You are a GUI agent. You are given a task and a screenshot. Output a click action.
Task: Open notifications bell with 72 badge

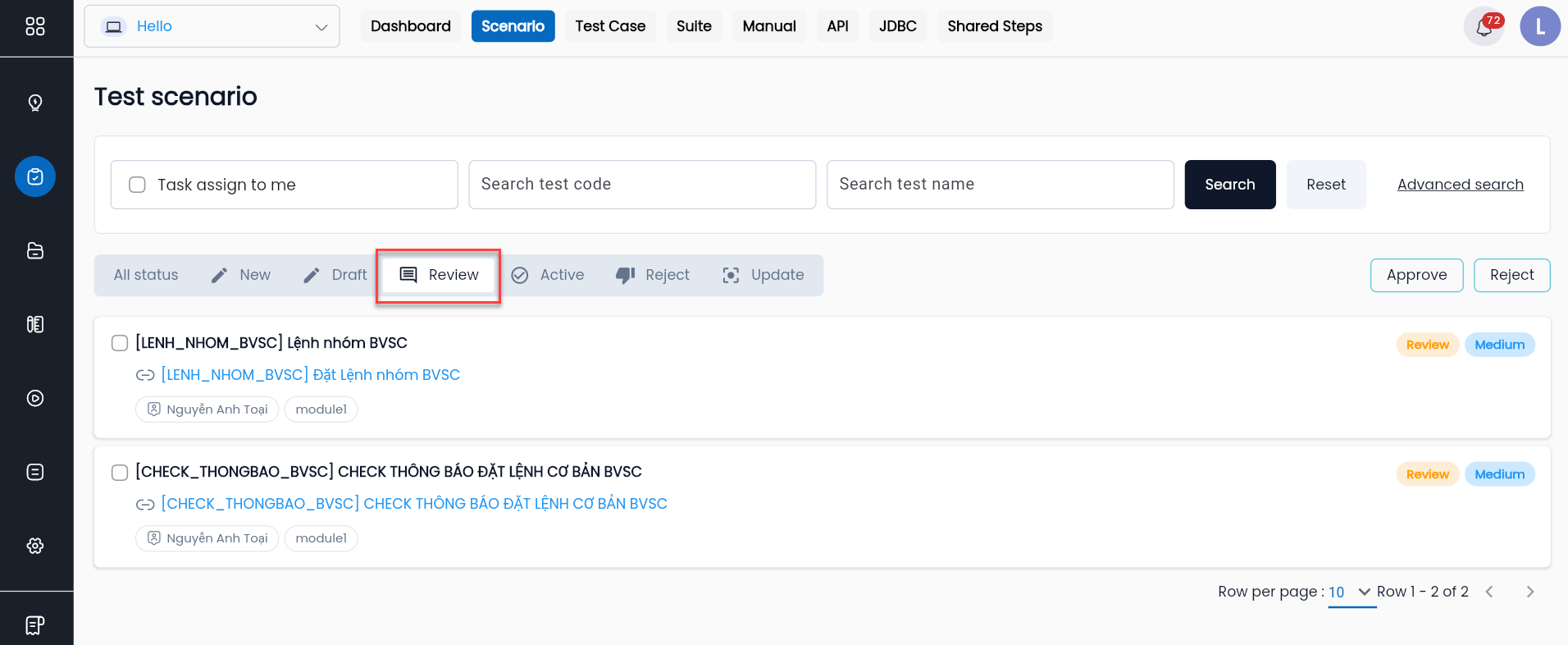coord(1484,26)
